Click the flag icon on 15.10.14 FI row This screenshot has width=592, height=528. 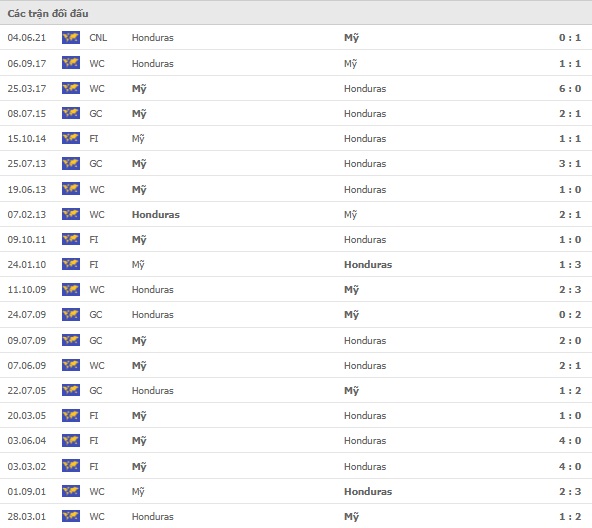[71, 138]
